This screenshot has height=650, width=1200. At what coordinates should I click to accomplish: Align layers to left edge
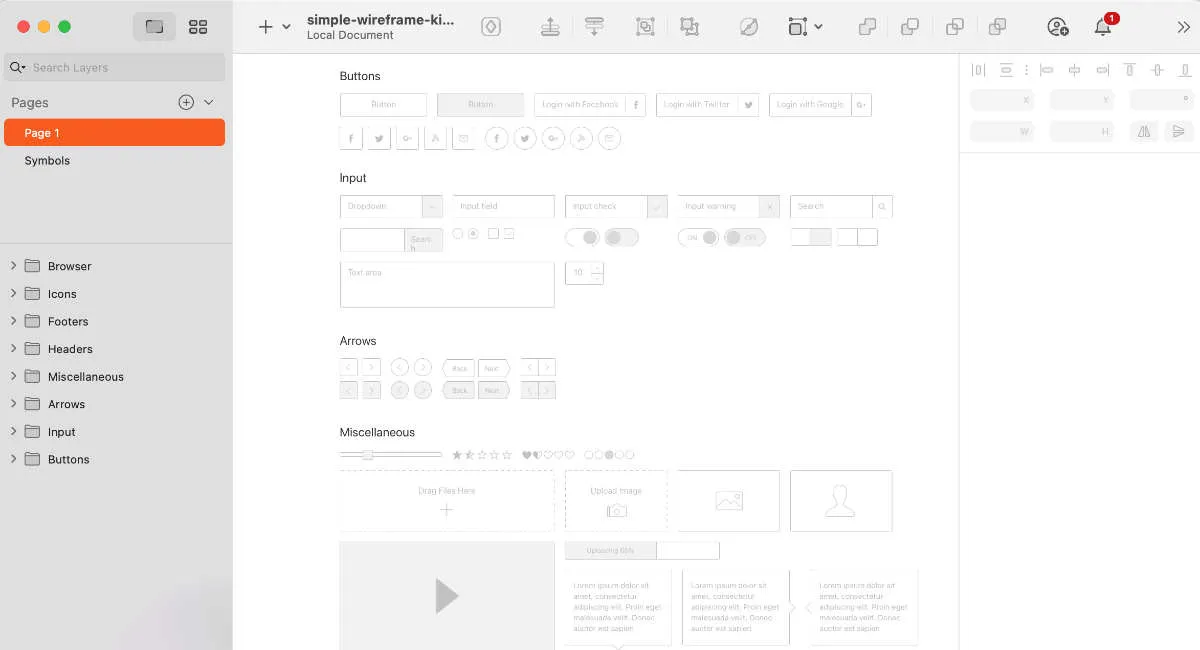point(1046,70)
